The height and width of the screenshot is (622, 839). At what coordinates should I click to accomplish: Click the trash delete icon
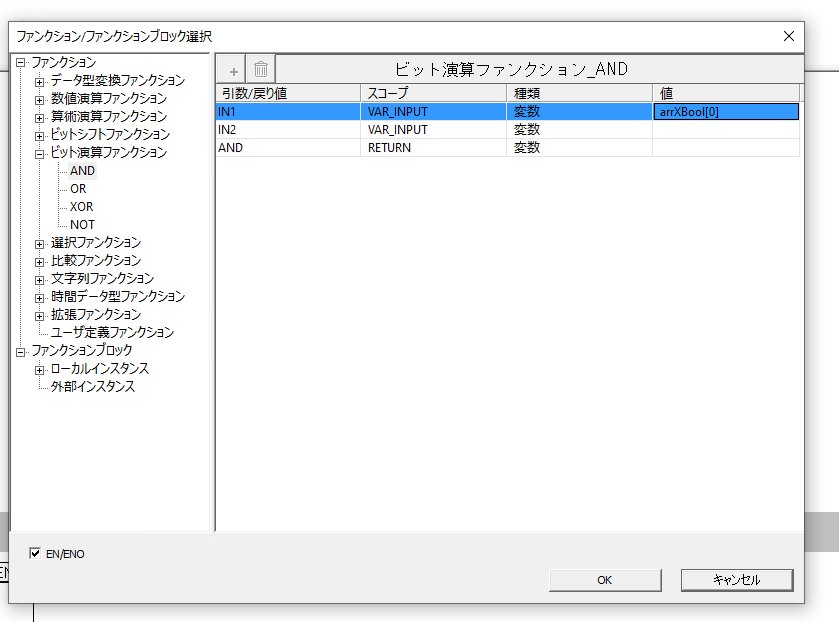[261, 70]
